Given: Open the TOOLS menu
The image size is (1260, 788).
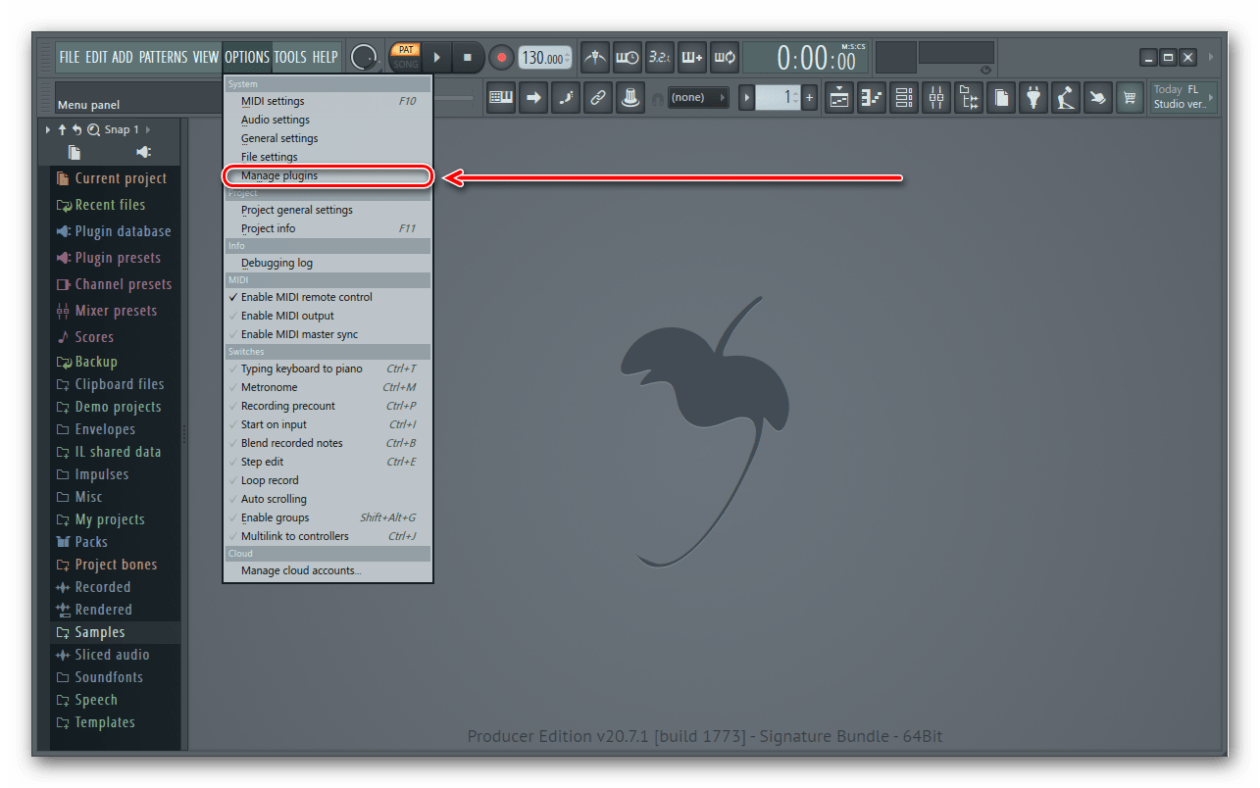Looking at the screenshot, I should [x=290, y=58].
